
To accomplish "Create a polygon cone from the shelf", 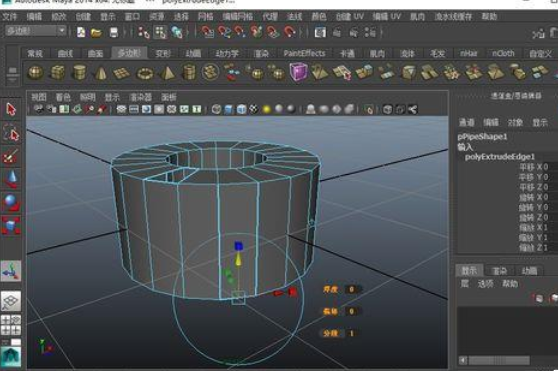I will [101, 73].
